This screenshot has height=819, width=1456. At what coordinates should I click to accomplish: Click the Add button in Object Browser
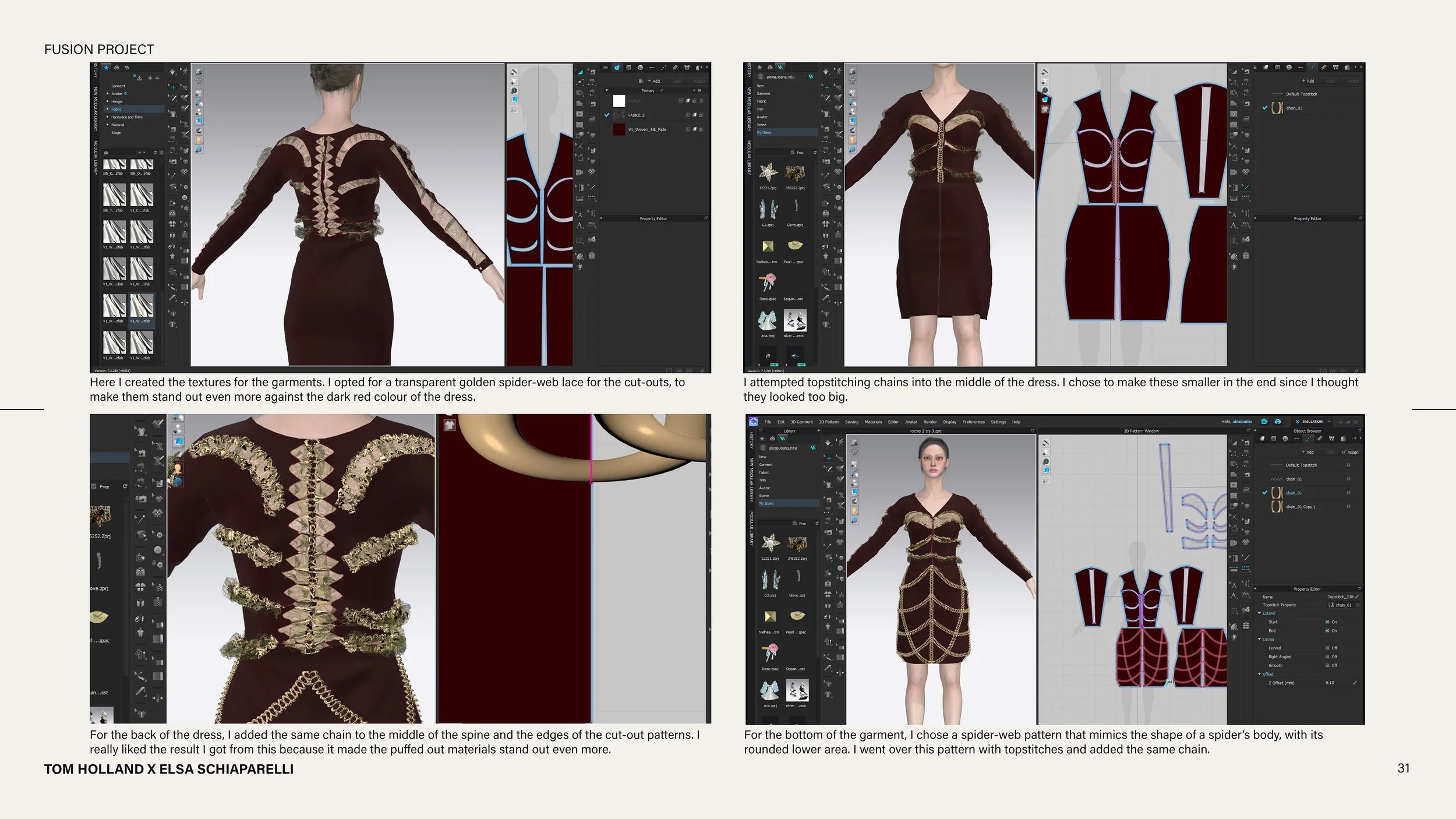point(1307,452)
